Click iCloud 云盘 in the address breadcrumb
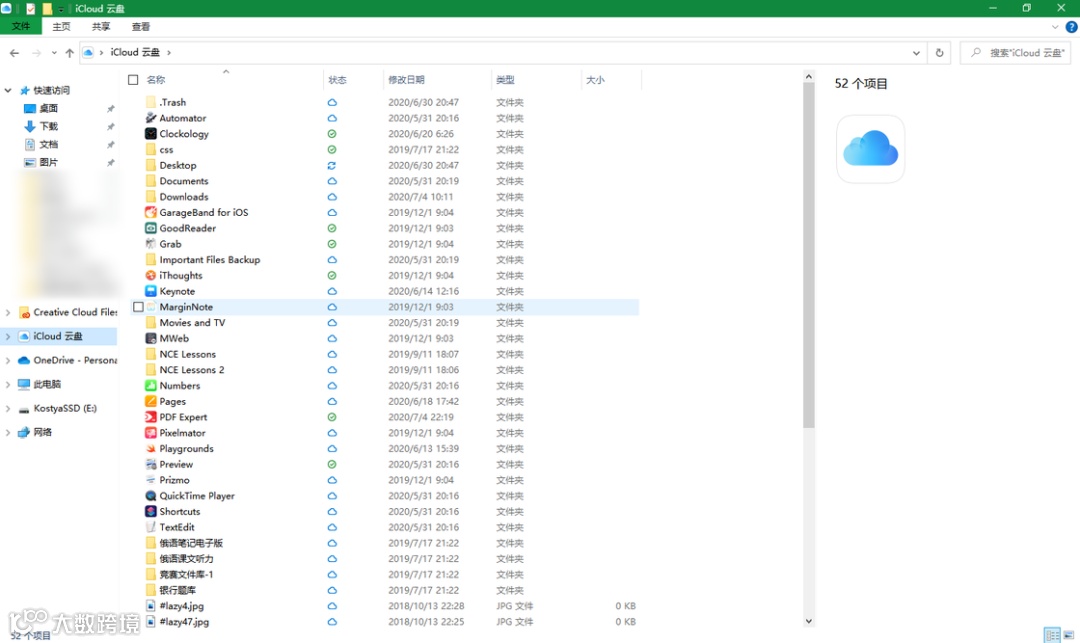The image size is (1080, 643). pos(135,52)
